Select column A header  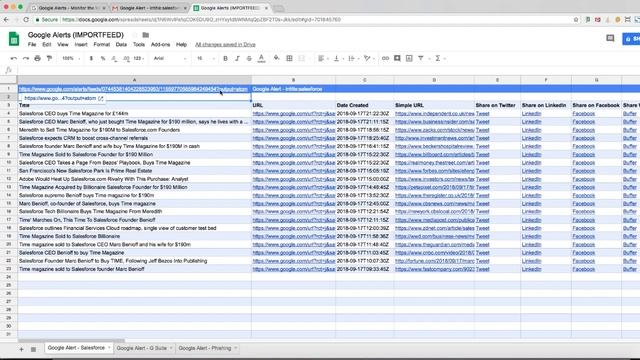(134, 80)
